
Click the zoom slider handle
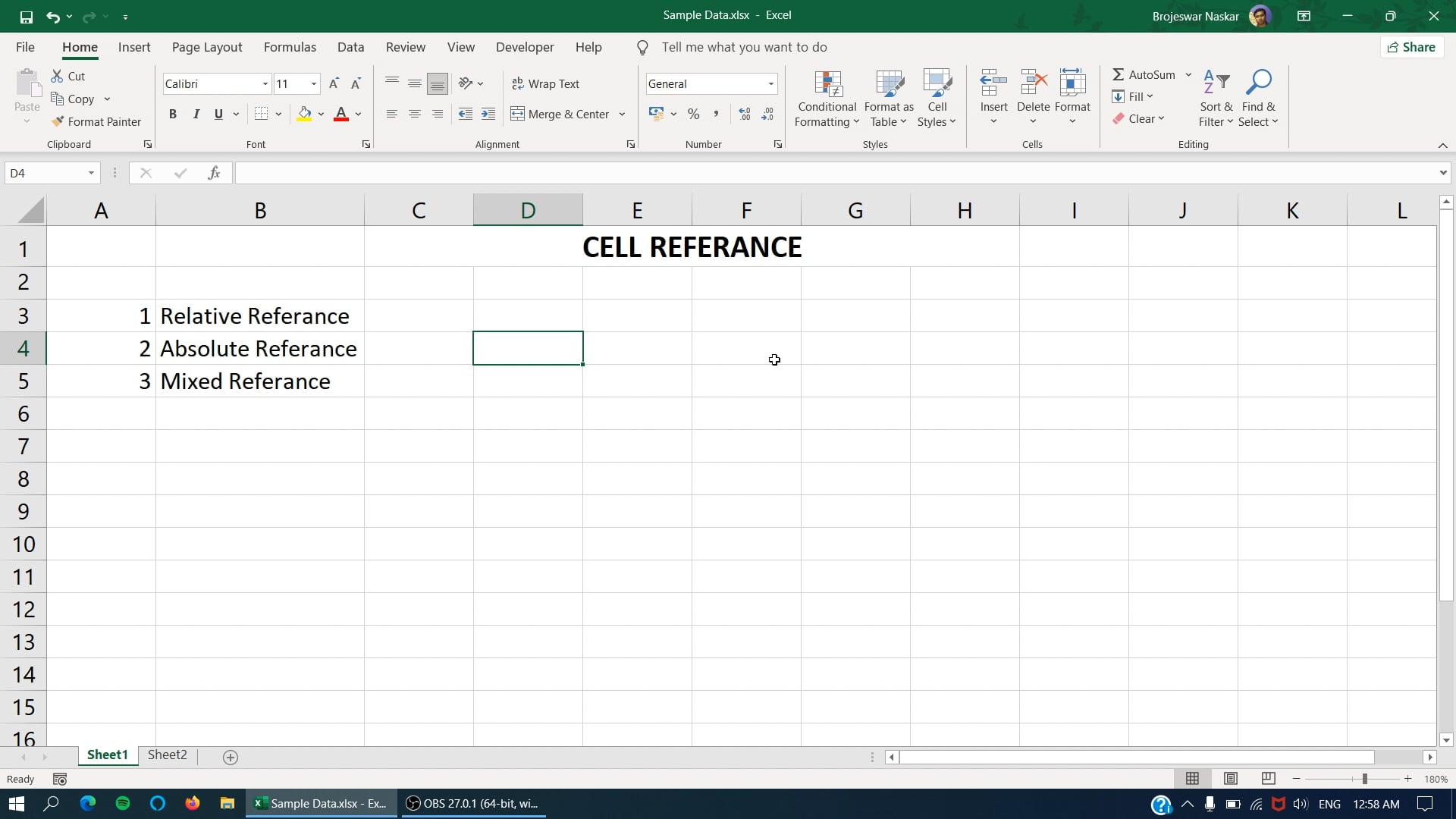[x=1364, y=779]
